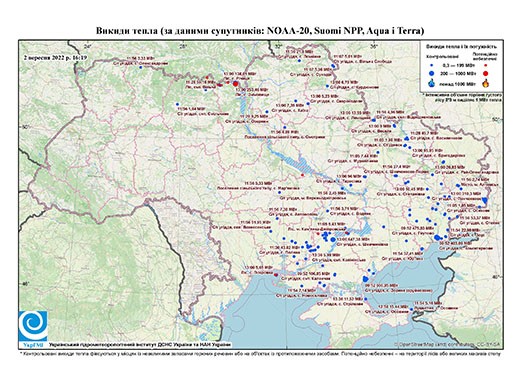The height and width of the screenshot is (368, 520).
Task: Select the blue flame legend icon
Action: pos(432,83)
